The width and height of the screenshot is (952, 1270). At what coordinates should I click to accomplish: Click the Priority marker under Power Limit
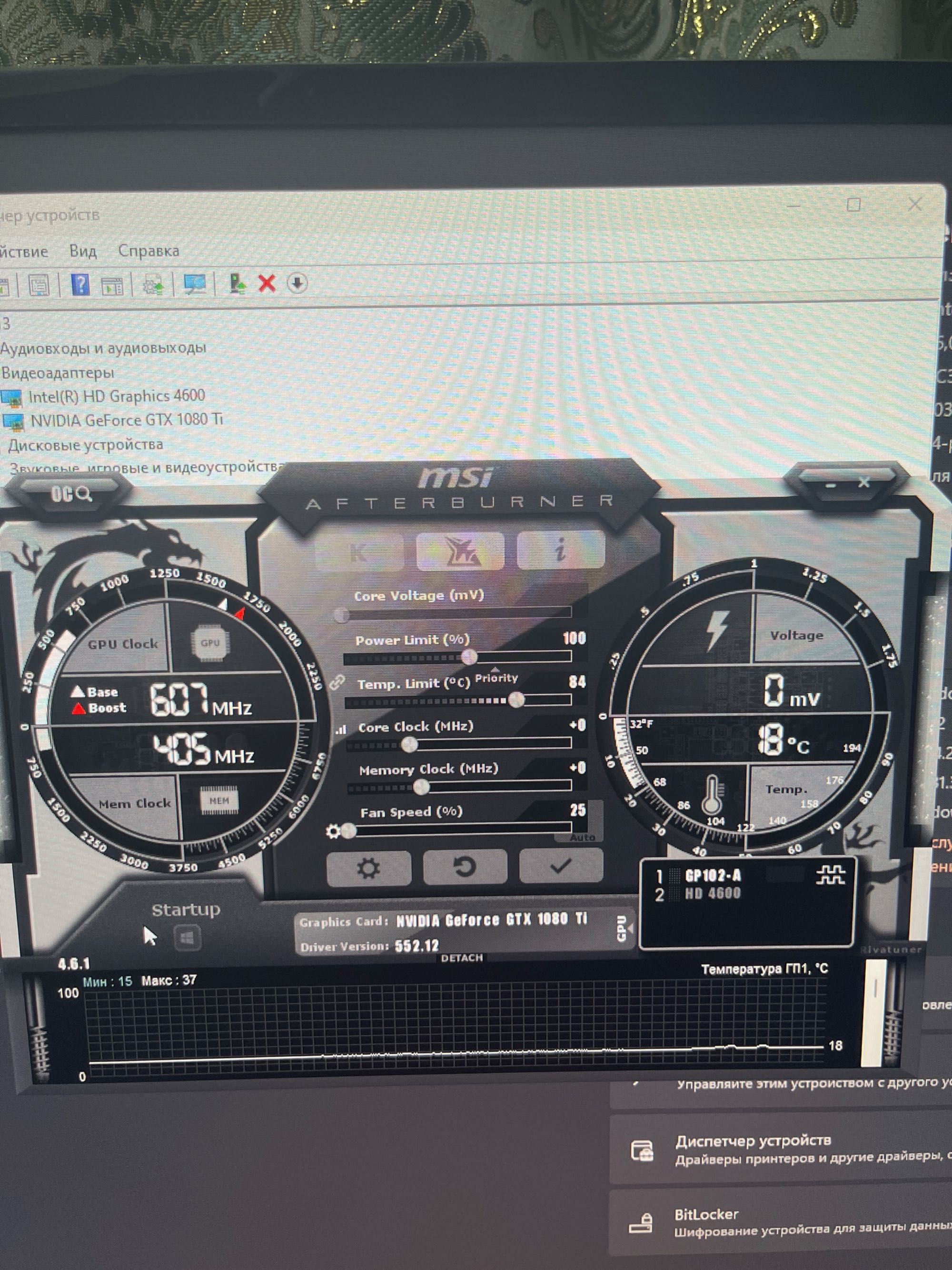point(496,677)
